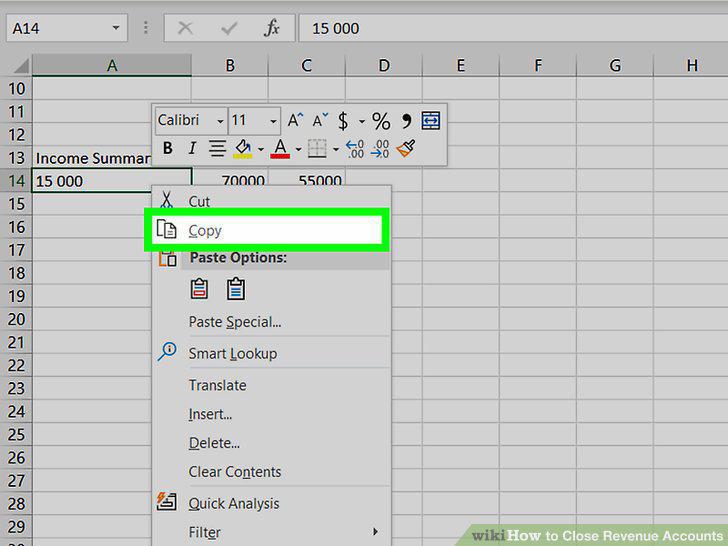
Task: Click cell containing 70000
Action: pyautogui.click(x=230, y=179)
